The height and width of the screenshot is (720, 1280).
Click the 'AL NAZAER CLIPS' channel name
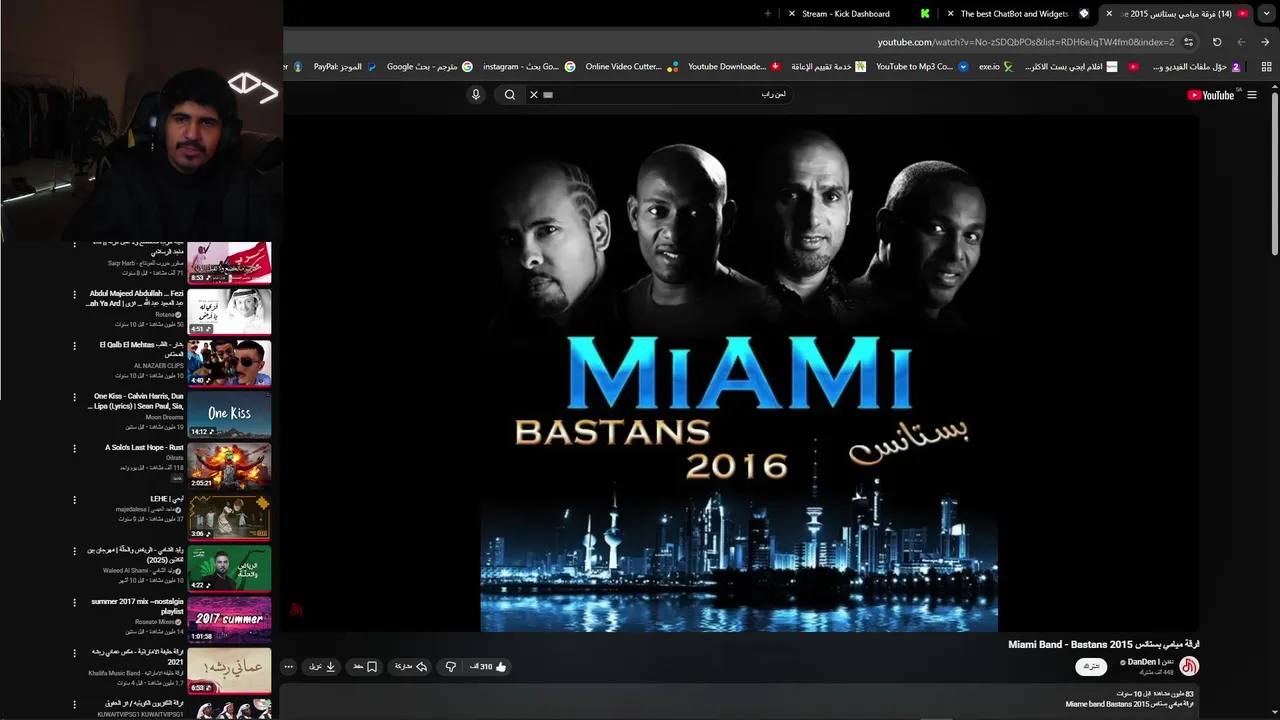(159, 366)
